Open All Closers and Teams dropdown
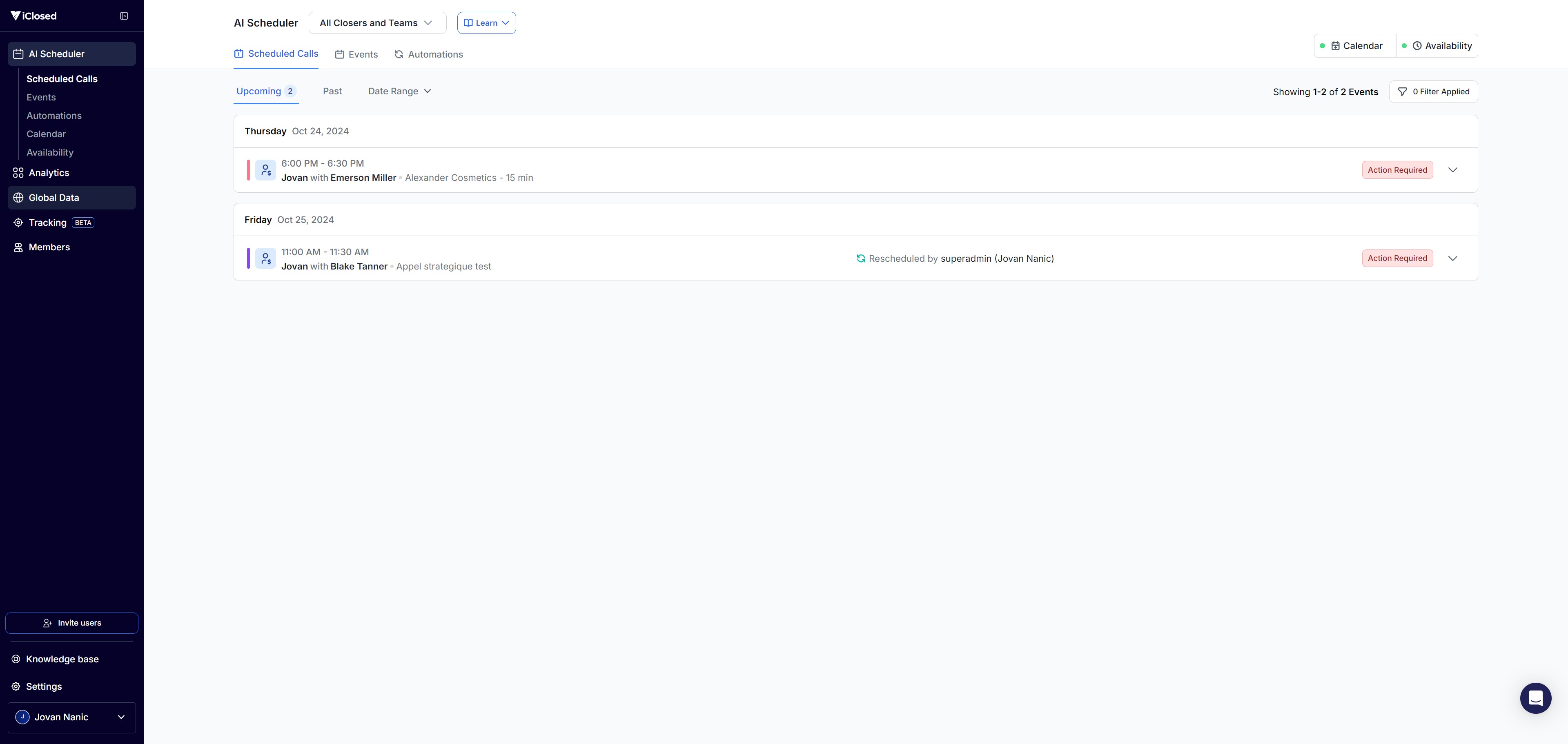Viewport: 1568px width, 744px height. (x=377, y=23)
